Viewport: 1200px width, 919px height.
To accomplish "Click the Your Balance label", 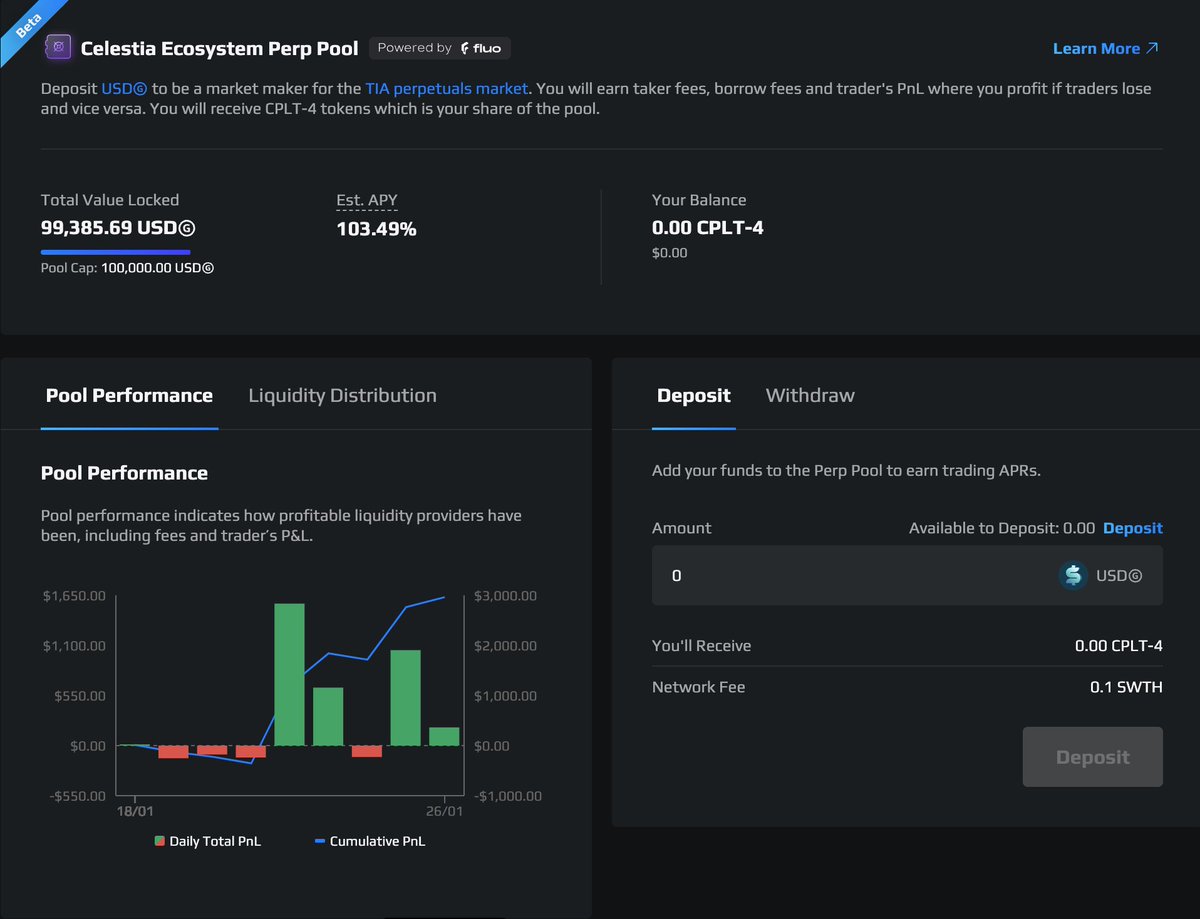I will pos(699,200).
